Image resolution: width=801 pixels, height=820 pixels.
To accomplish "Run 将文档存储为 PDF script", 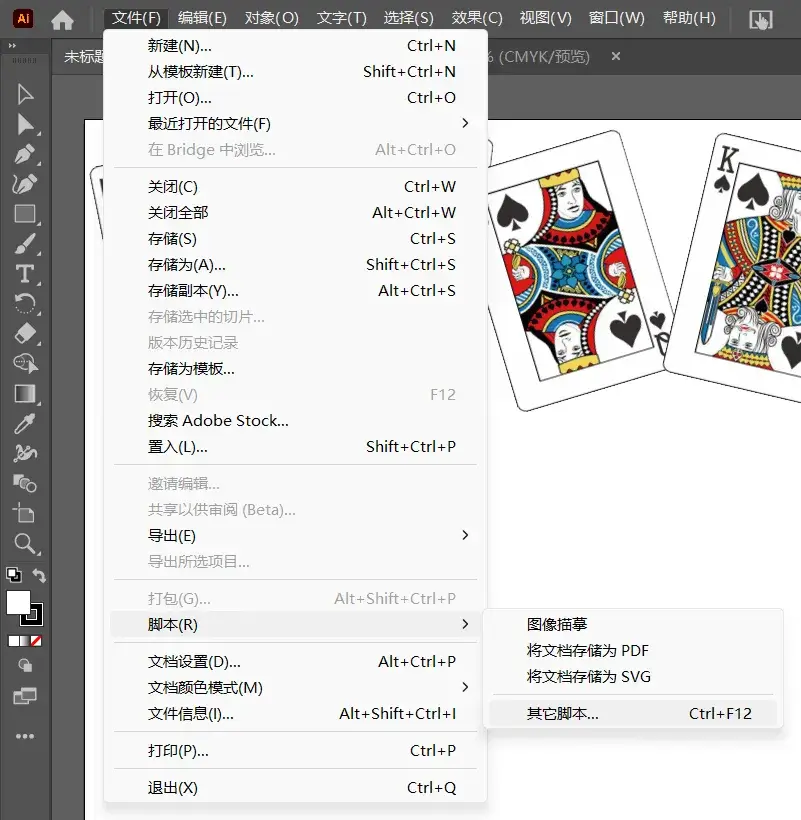I will 633,650.
